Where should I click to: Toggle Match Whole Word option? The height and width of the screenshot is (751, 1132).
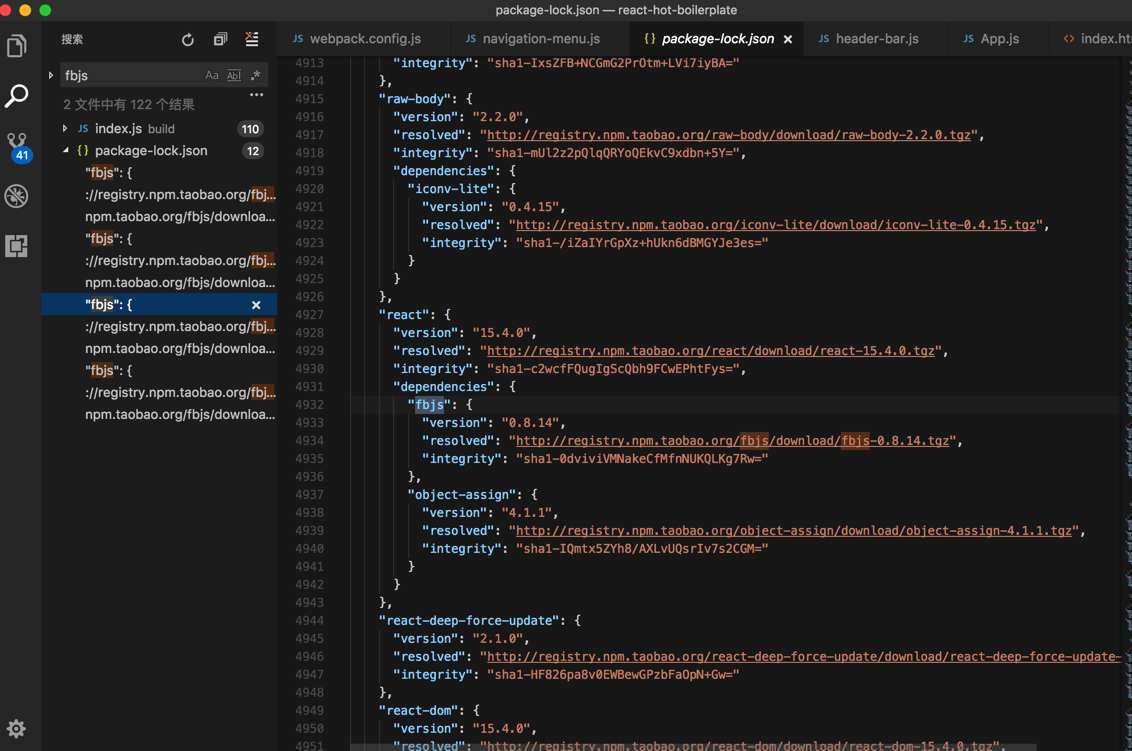coord(233,76)
